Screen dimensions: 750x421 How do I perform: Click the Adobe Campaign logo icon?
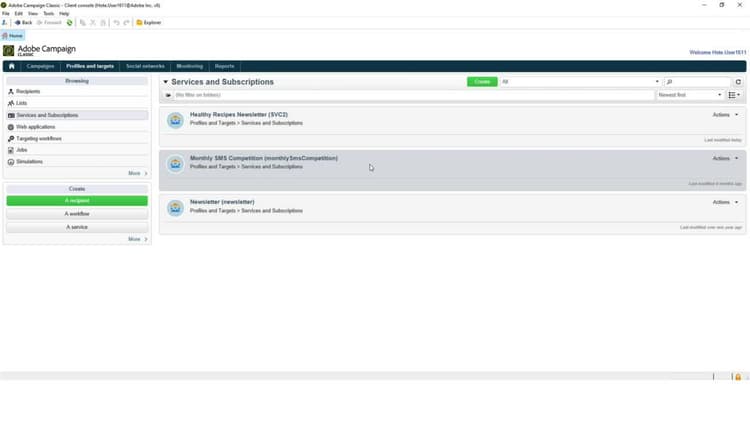click(x=9, y=51)
